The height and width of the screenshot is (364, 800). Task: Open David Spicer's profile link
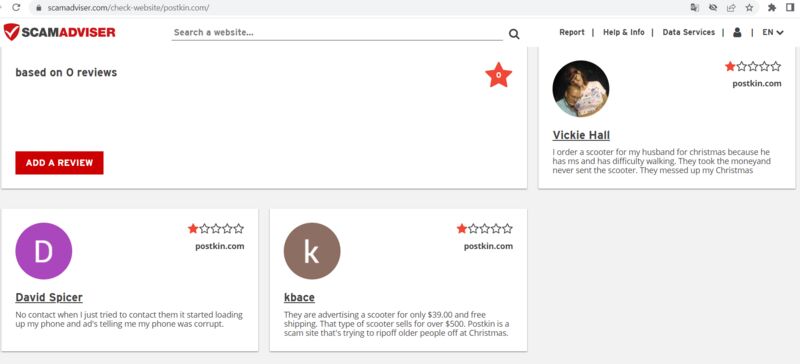49,298
